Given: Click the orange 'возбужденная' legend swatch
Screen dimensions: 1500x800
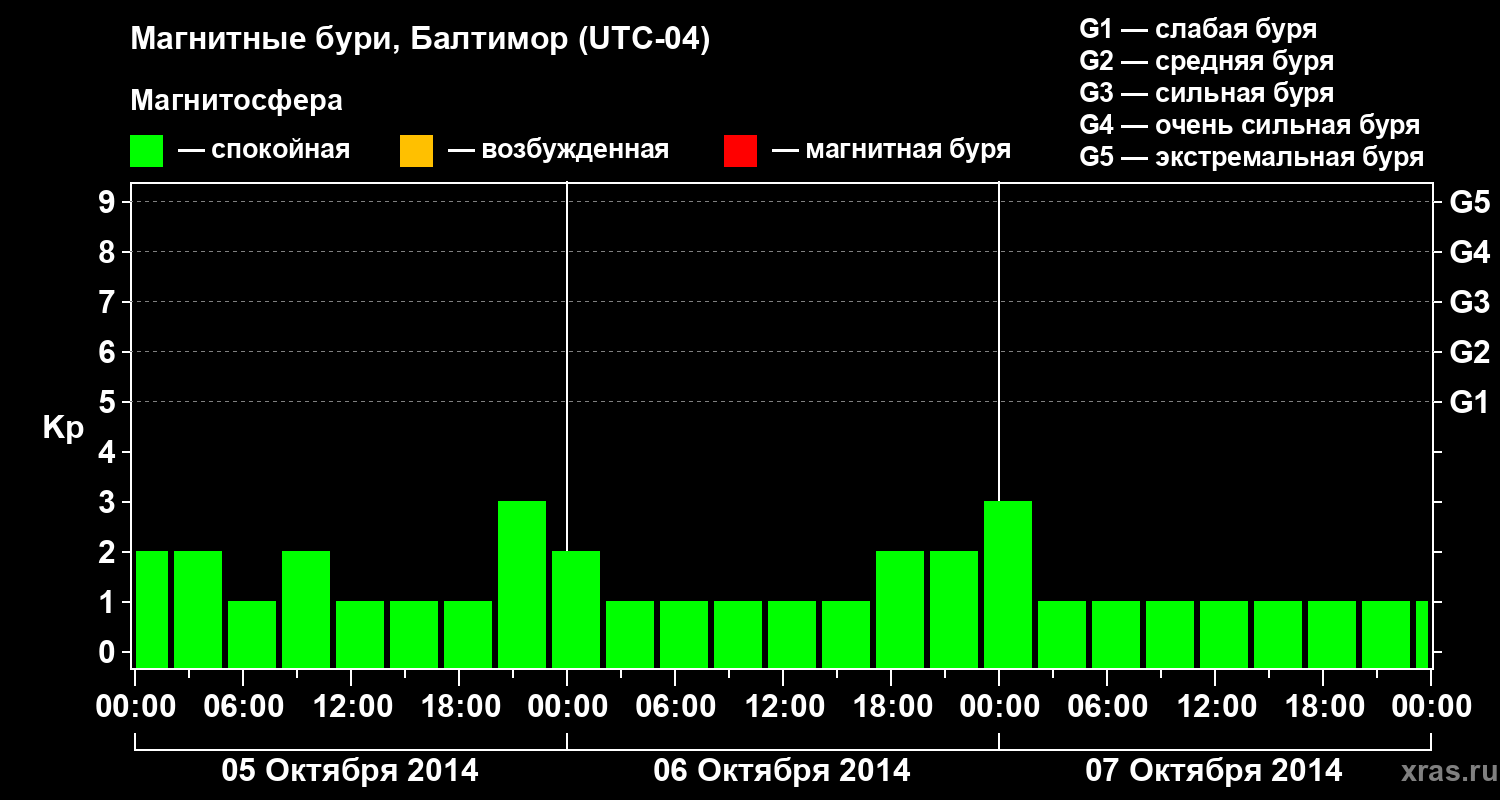Looking at the screenshot, I should (416, 151).
